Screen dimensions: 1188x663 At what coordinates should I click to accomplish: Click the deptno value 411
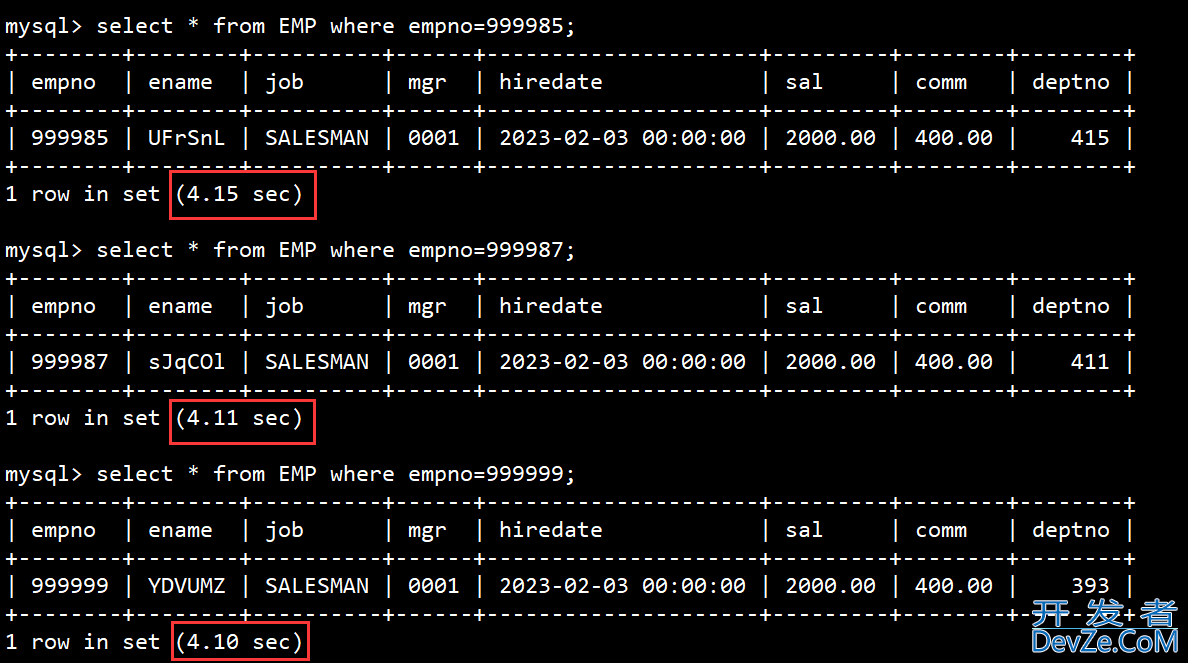coord(1090,362)
